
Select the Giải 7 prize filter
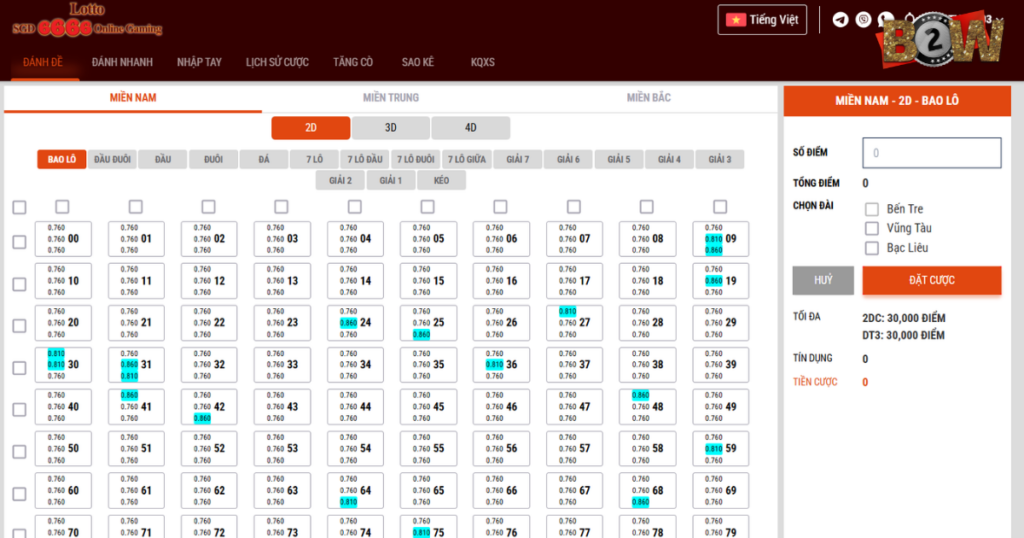point(518,160)
